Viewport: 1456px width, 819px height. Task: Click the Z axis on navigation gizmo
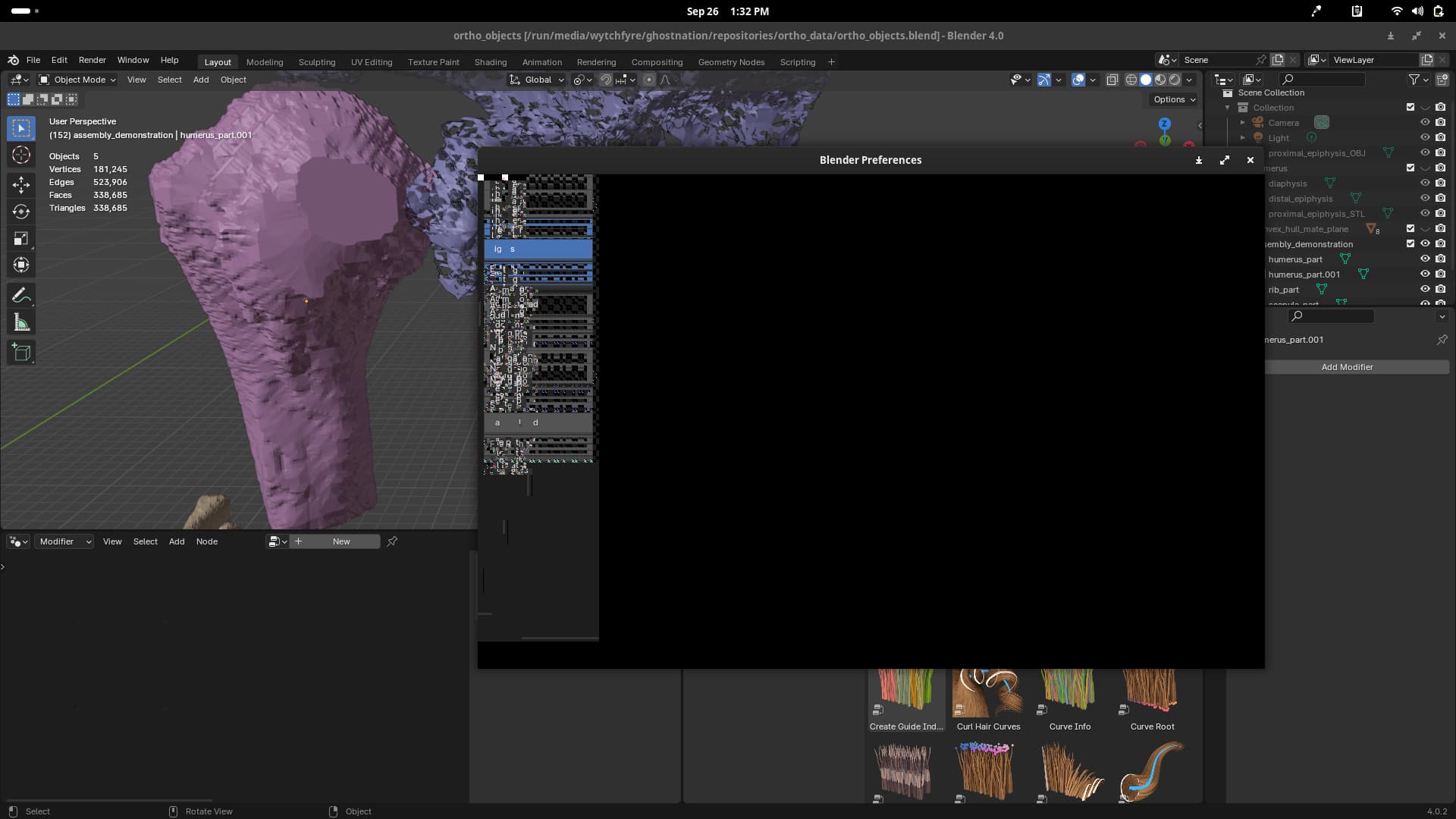click(1164, 124)
